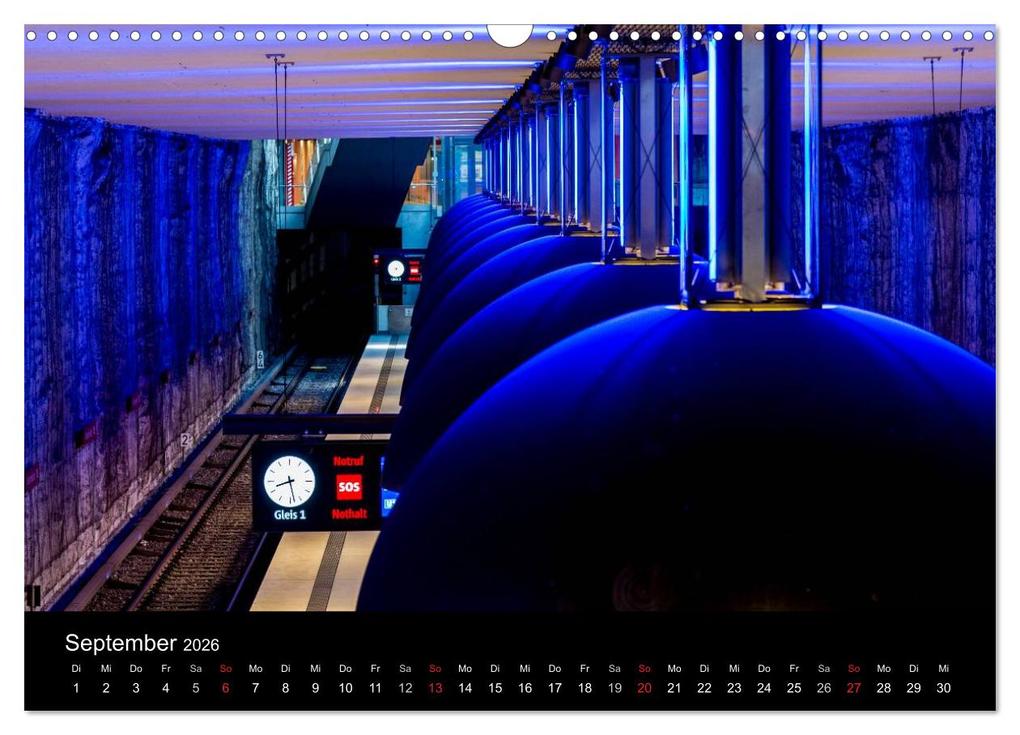Select the red Sunday date 6
The width and height of the screenshot is (1020, 735).
click(x=225, y=689)
